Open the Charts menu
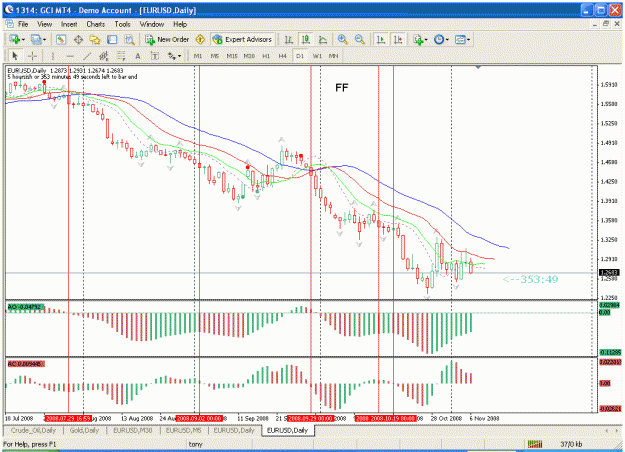Viewport: 625px width, 452px height. point(96,24)
